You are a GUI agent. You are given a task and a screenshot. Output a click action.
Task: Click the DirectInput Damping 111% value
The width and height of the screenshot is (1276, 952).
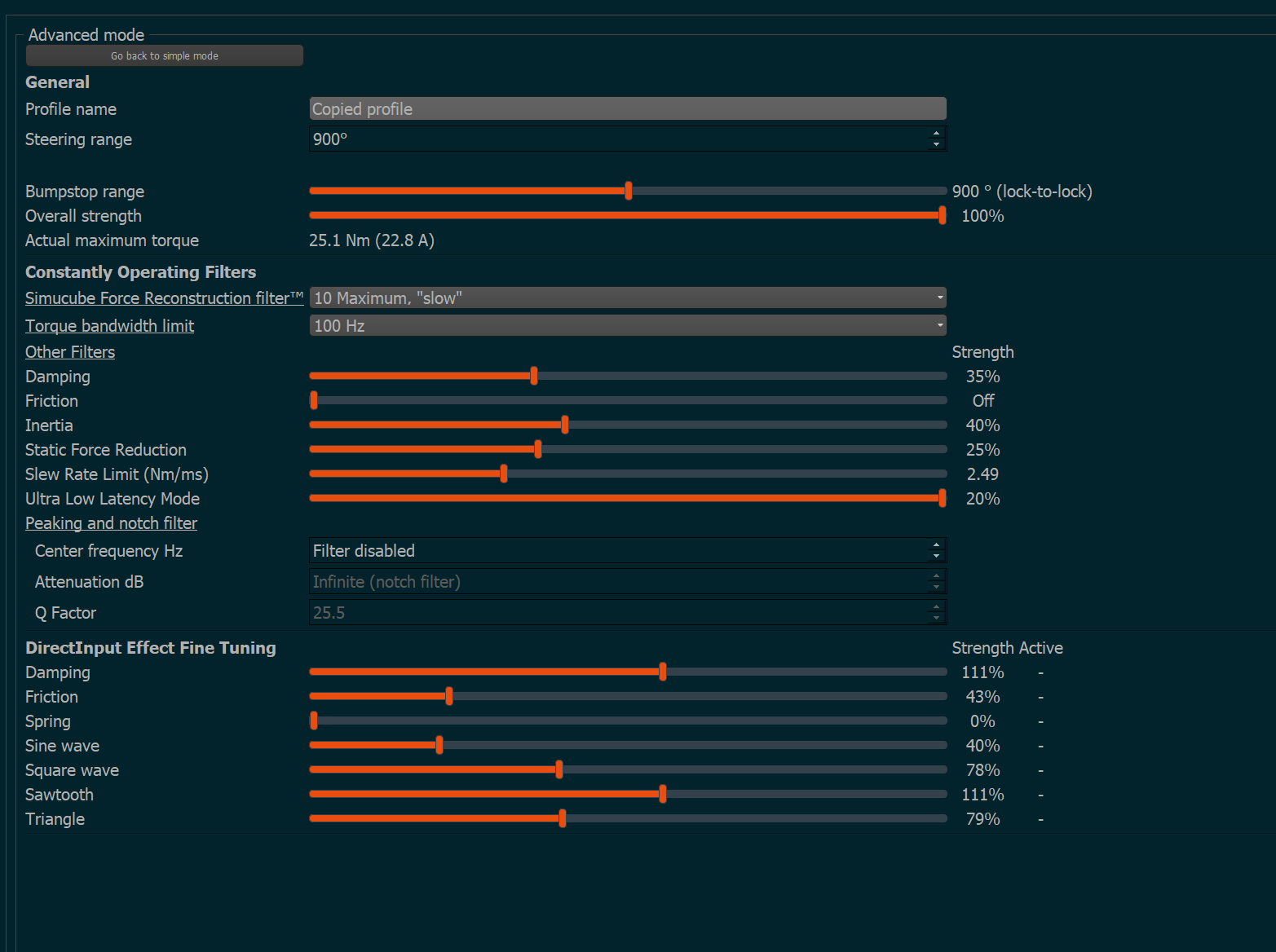[x=982, y=672]
